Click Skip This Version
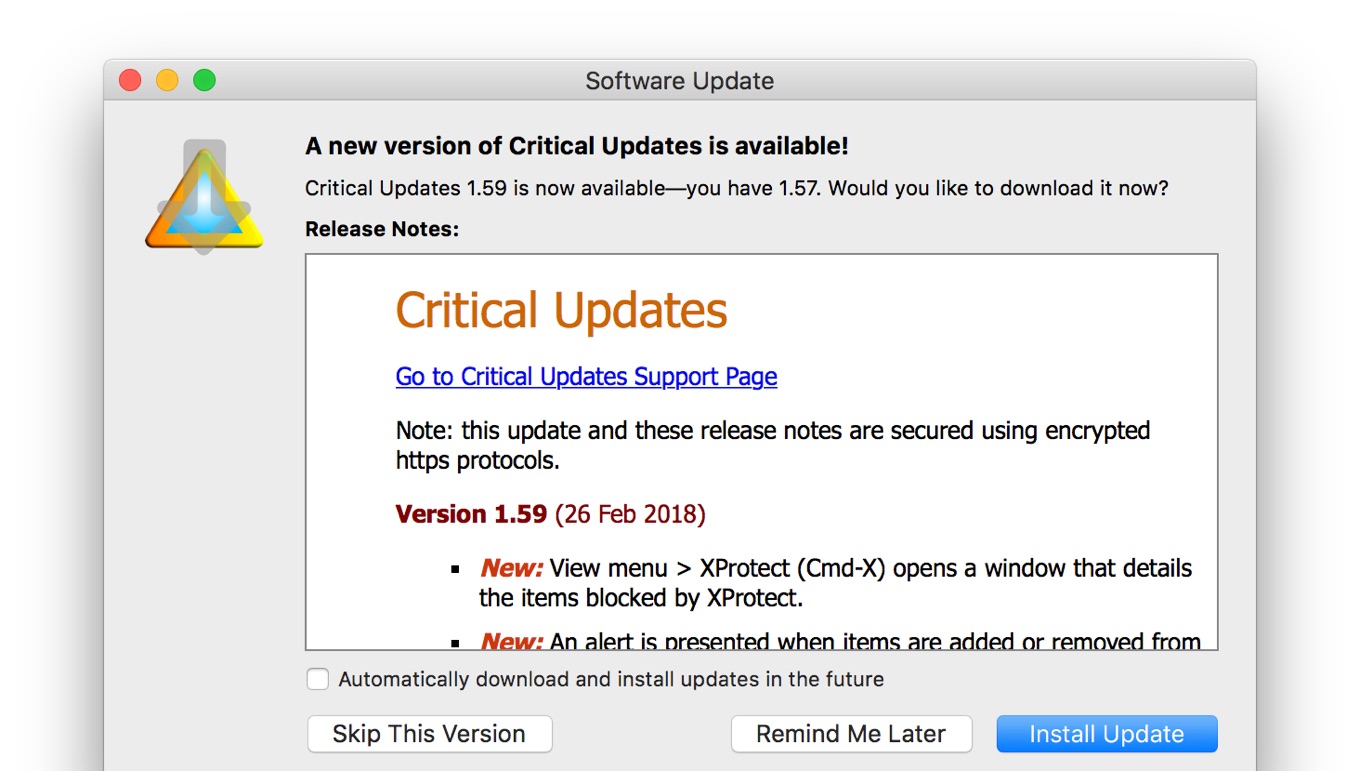The height and width of the screenshot is (771, 1360). 429,733
